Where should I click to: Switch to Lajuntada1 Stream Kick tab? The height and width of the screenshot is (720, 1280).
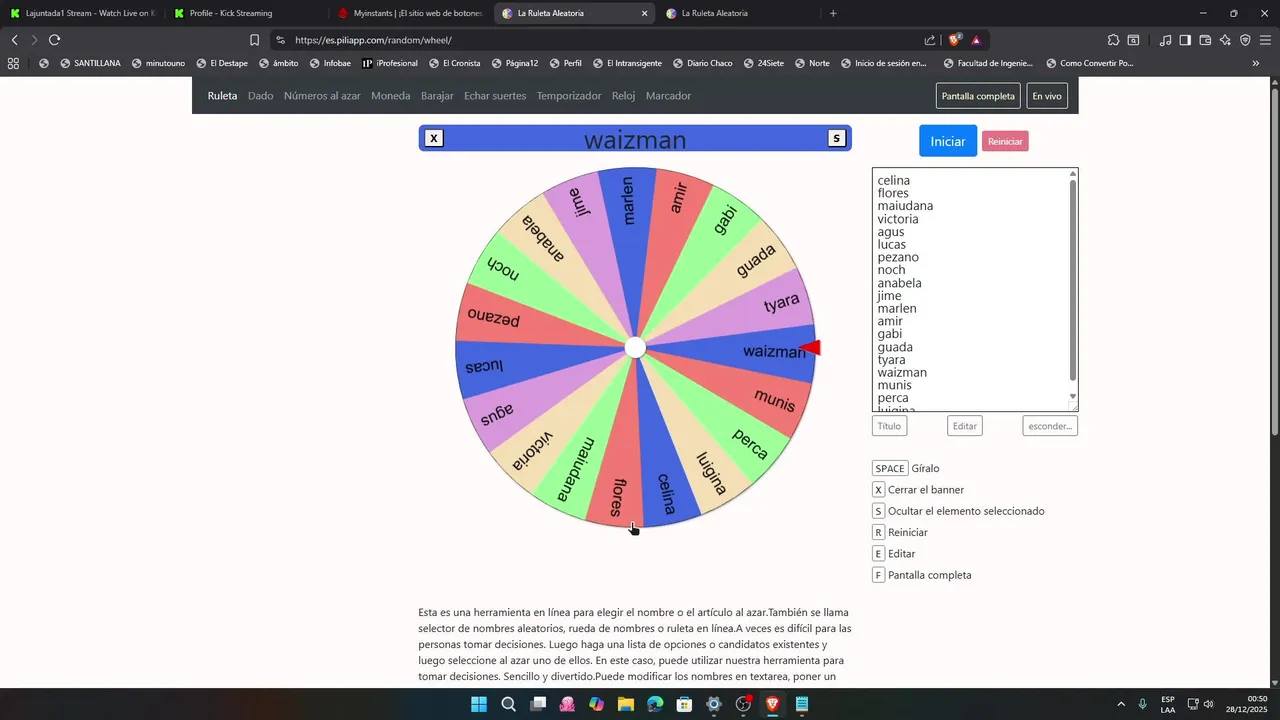[x=81, y=13]
